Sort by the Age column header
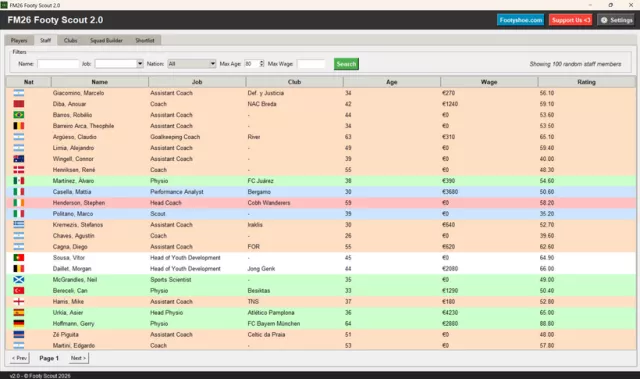This screenshot has height=379, width=640. (x=392, y=82)
